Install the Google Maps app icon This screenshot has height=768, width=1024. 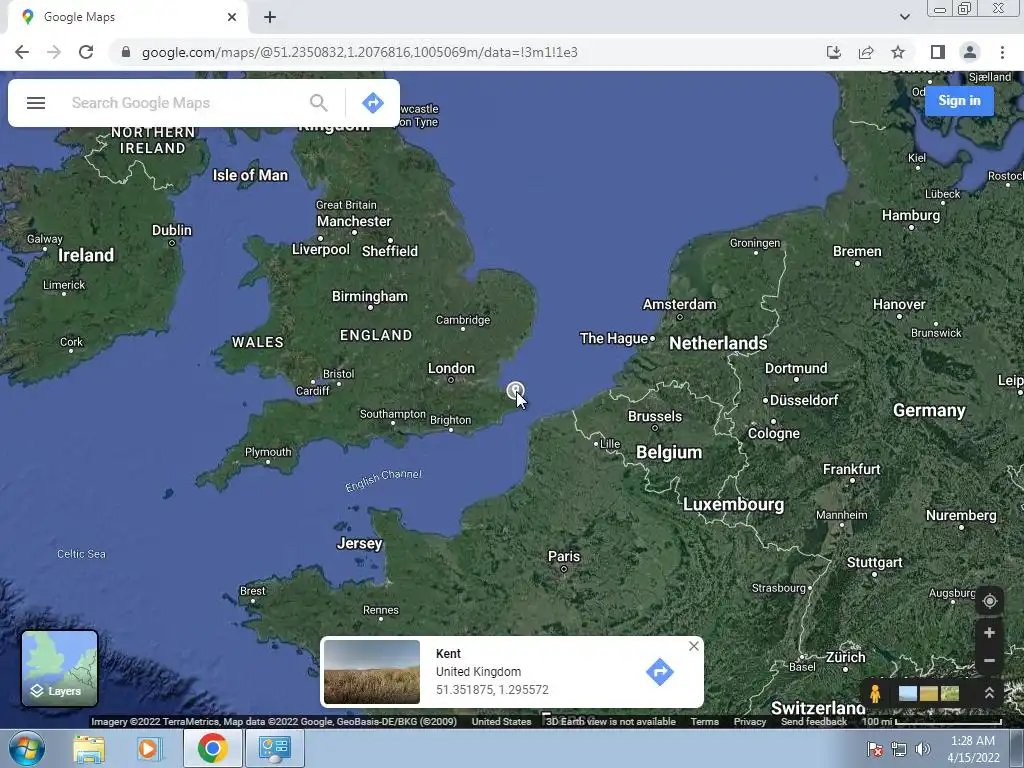834,52
